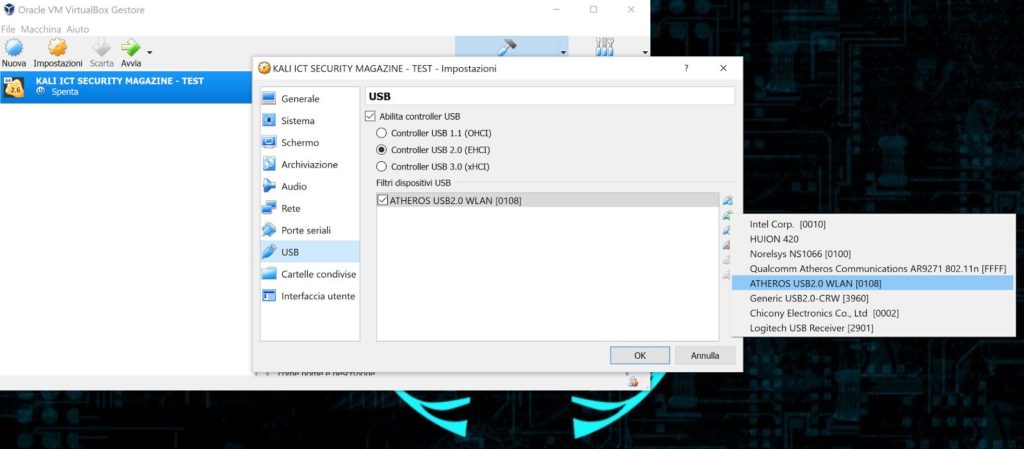The height and width of the screenshot is (449, 1024).
Task: Choose Intel Corp. [0010] device
Action: click(x=872, y=224)
